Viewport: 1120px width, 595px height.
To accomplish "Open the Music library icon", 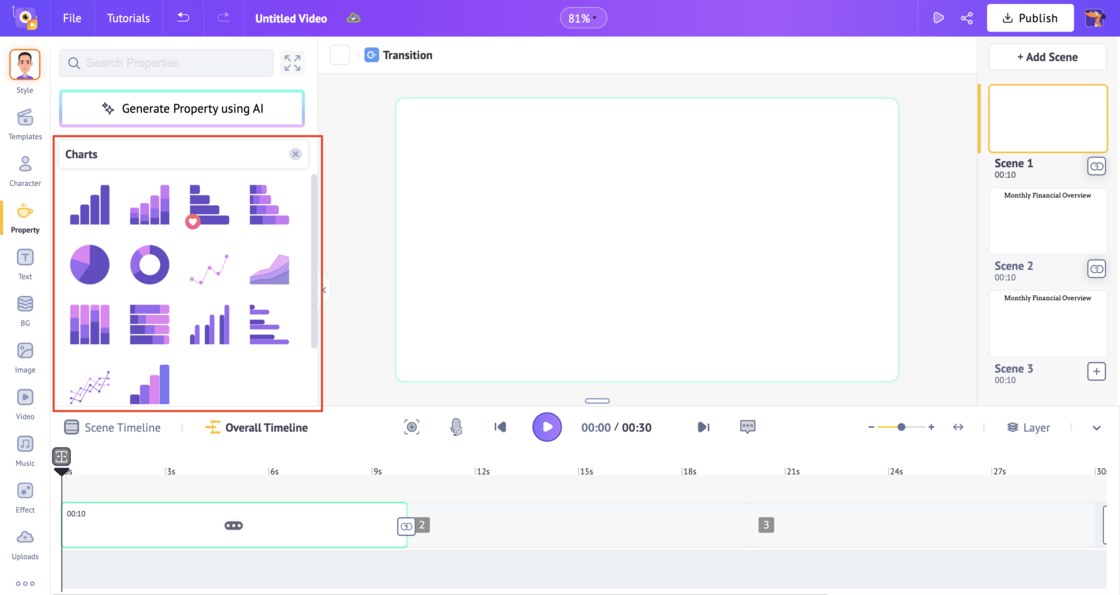I will [x=25, y=449].
